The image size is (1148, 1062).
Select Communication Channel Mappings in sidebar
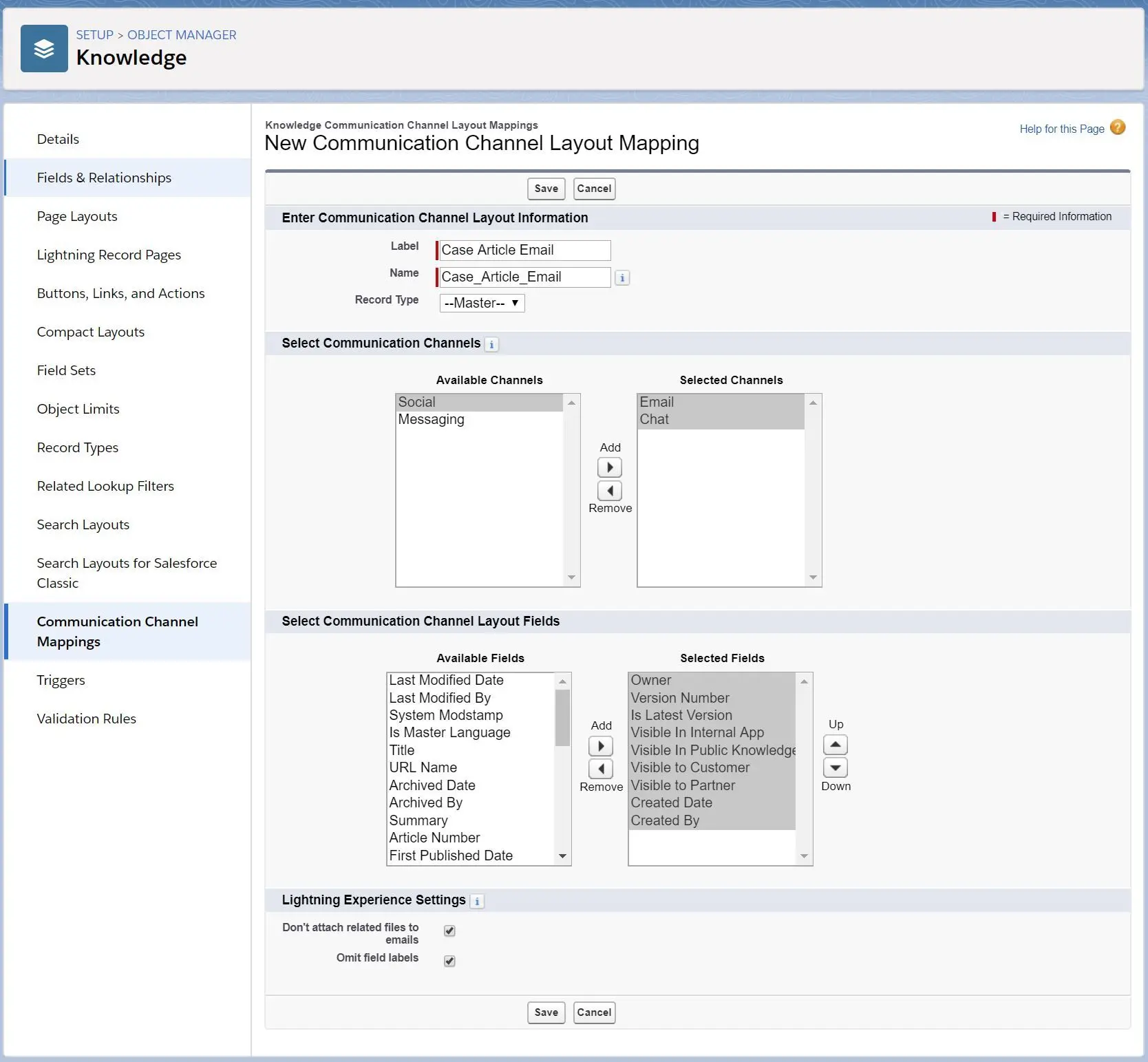point(127,631)
